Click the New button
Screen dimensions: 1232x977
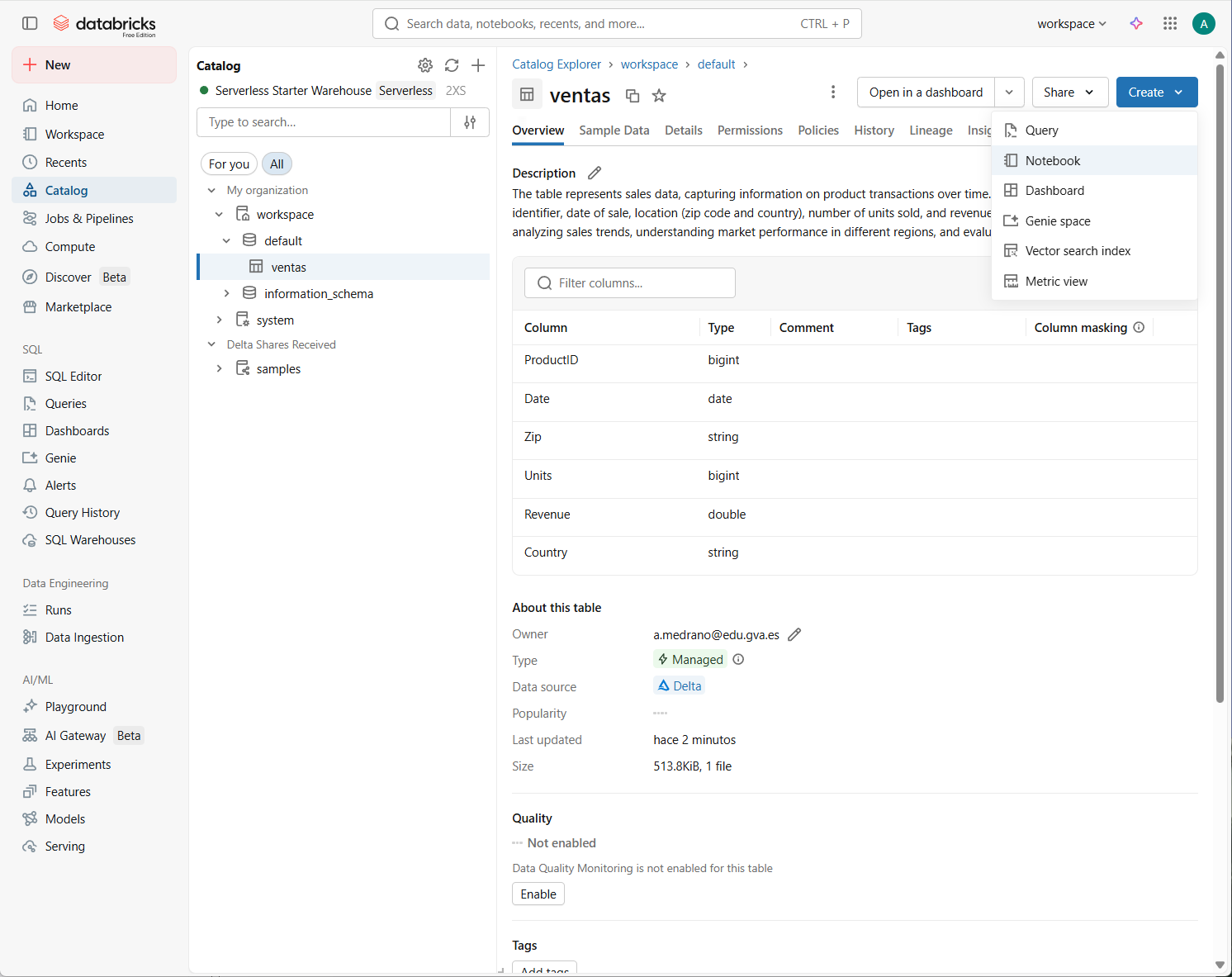click(94, 65)
